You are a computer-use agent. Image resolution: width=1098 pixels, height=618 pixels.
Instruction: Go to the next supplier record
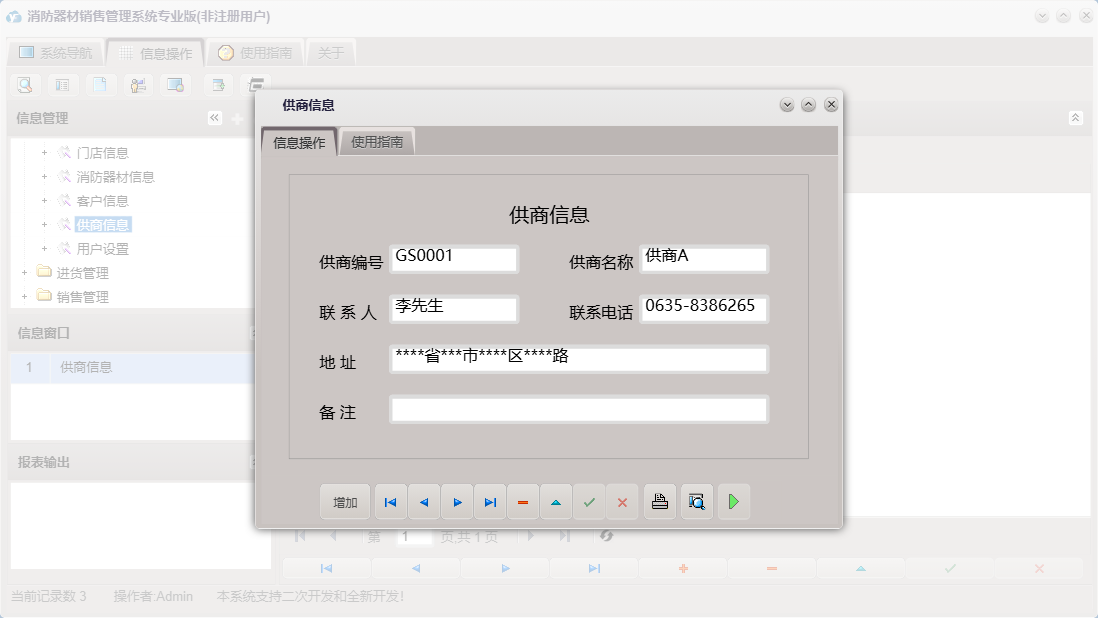click(457, 501)
